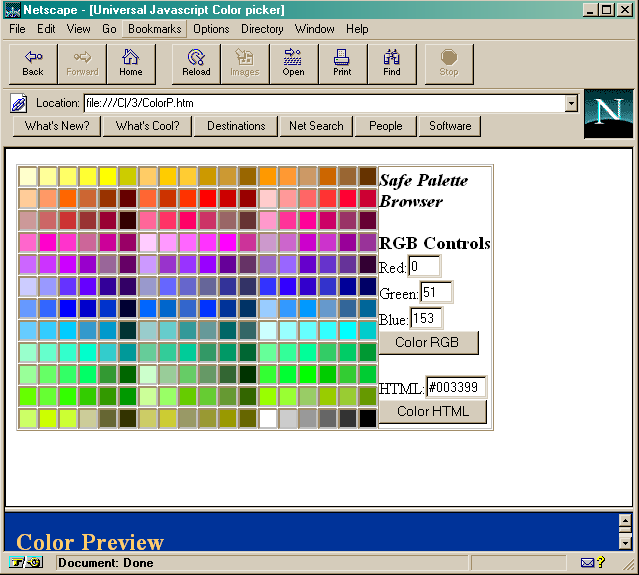Click the Location URL field
This screenshot has height=575, width=639.
[x=325, y=104]
